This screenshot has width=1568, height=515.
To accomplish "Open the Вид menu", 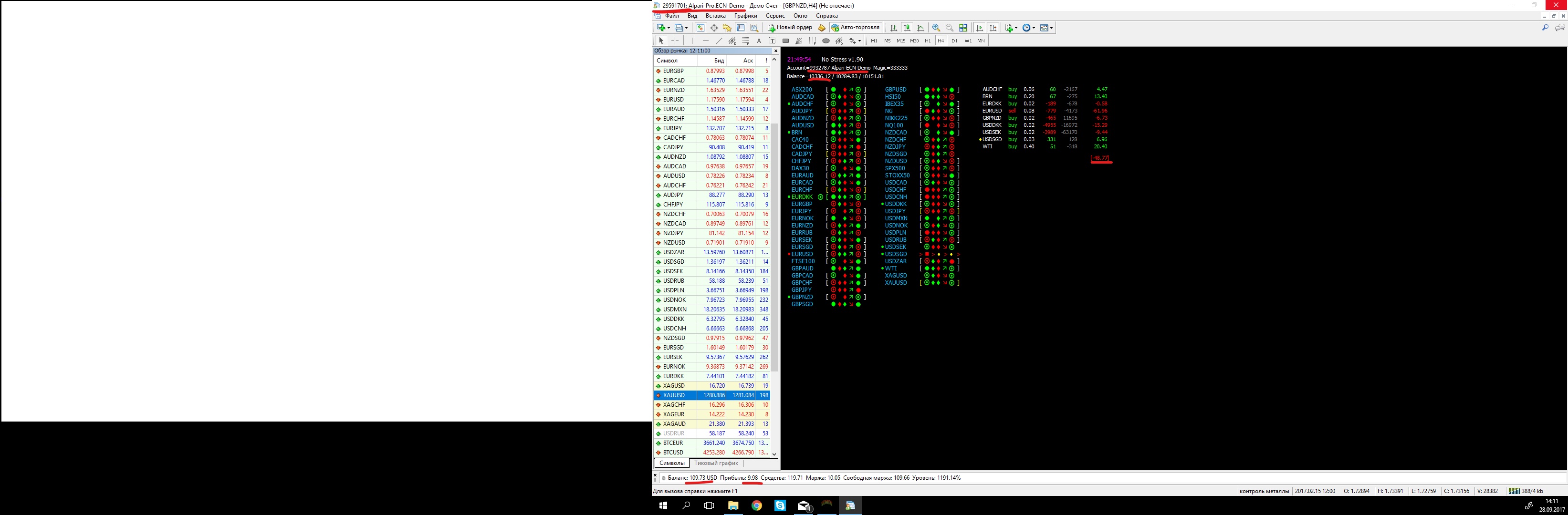I will (x=692, y=16).
